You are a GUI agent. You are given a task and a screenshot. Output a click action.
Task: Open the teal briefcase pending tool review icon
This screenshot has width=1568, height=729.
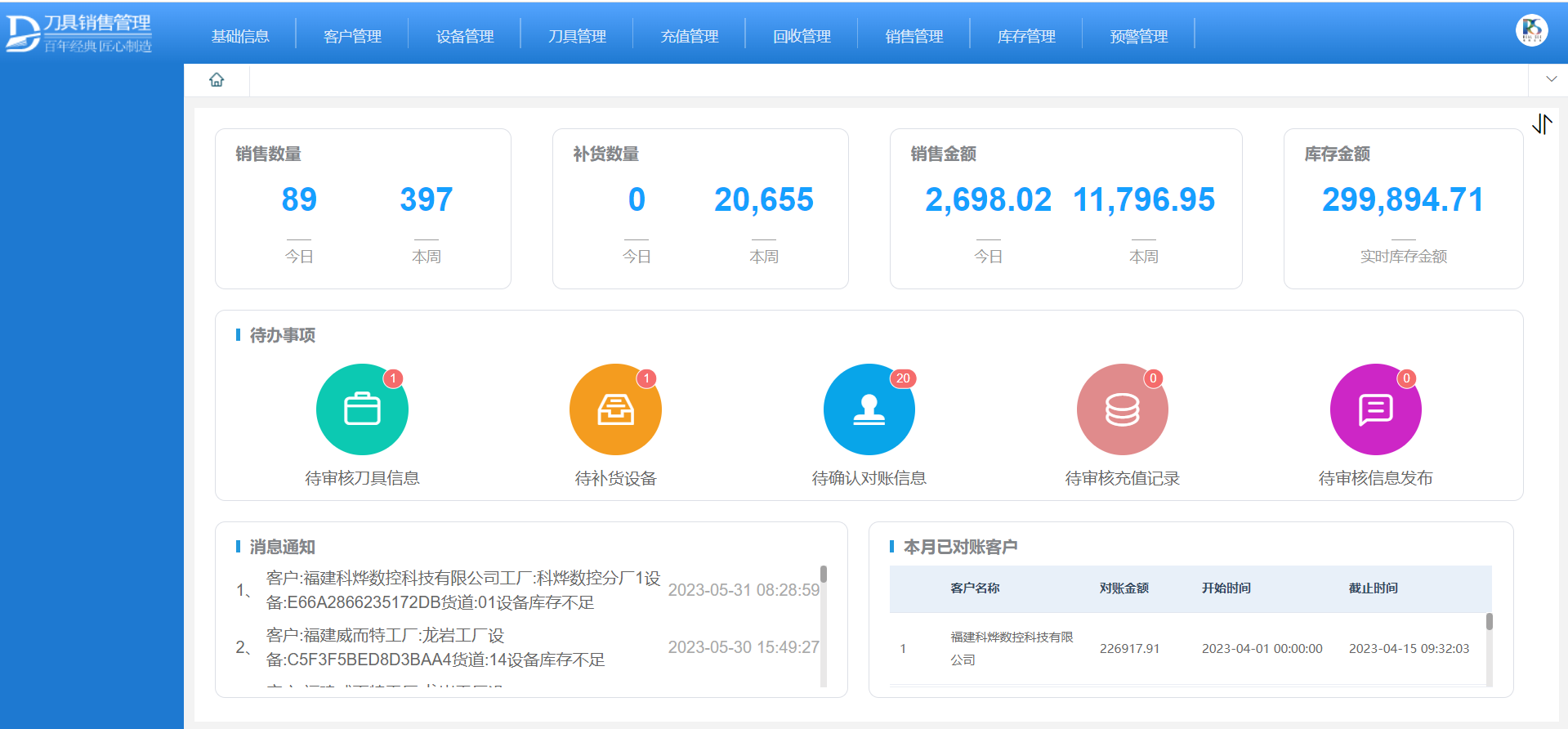click(362, 409)
